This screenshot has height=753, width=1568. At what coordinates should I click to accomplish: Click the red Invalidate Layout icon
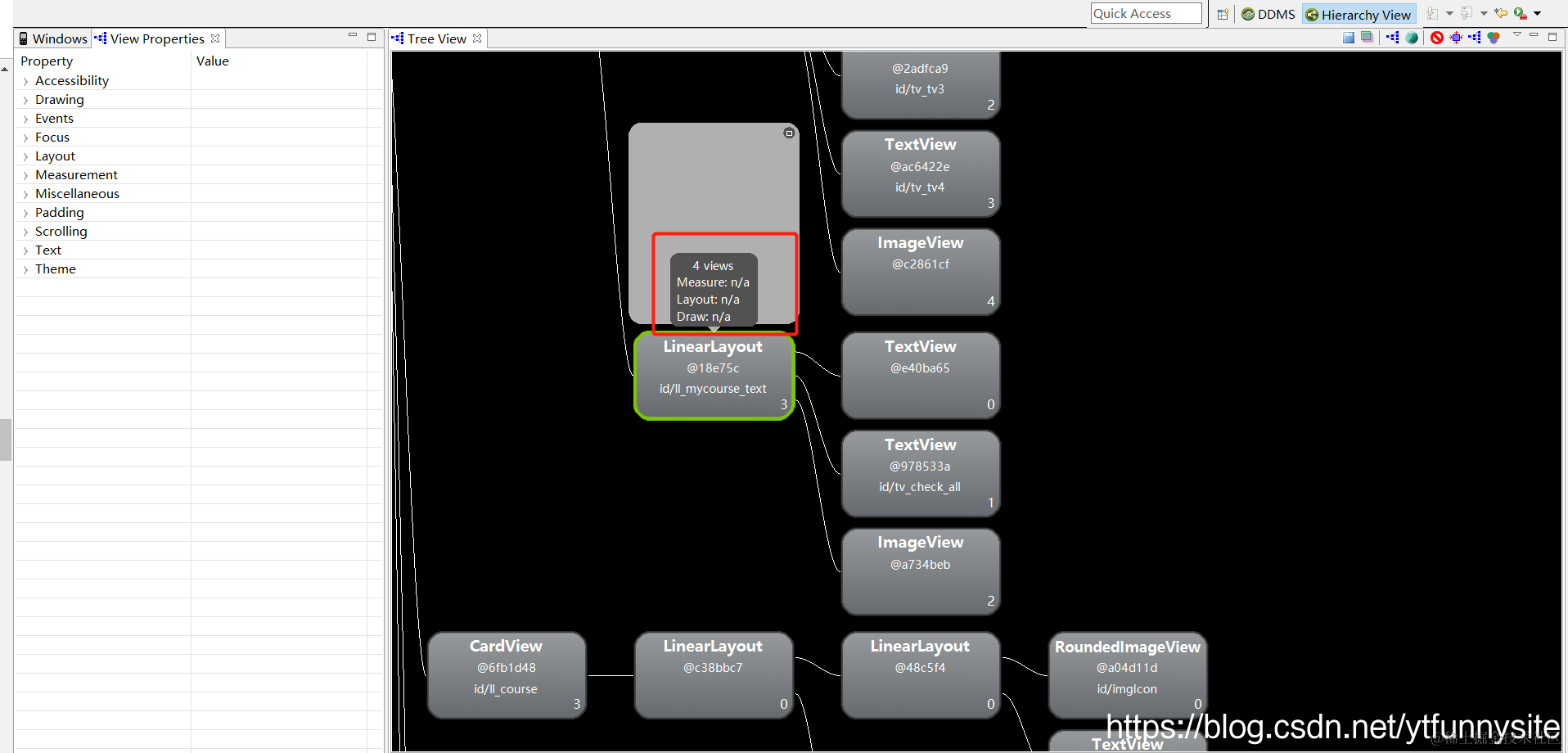1437,38
